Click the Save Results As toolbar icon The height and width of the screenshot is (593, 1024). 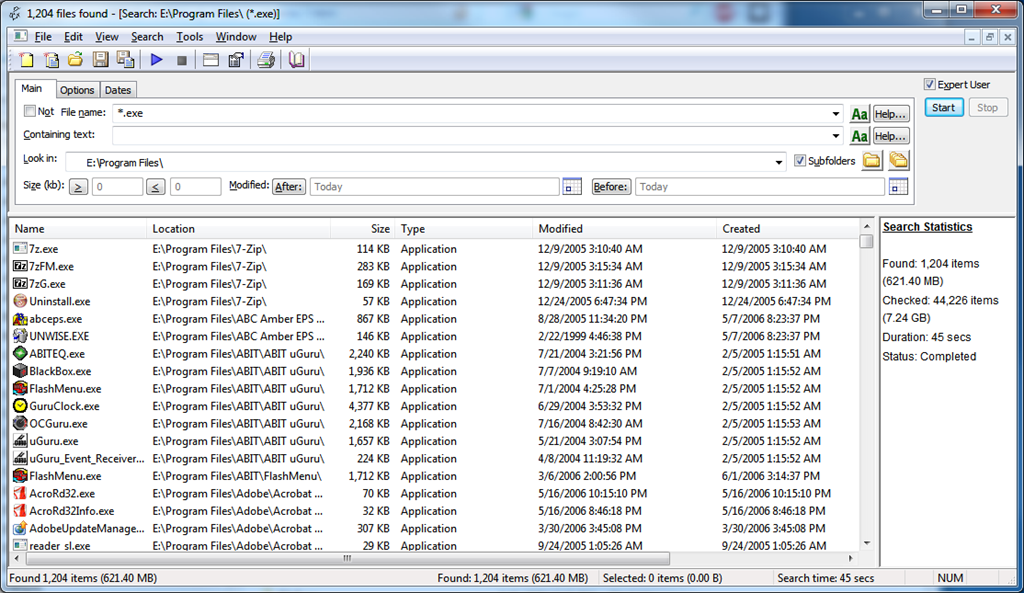pyautogui.click(x=125, y=60)
